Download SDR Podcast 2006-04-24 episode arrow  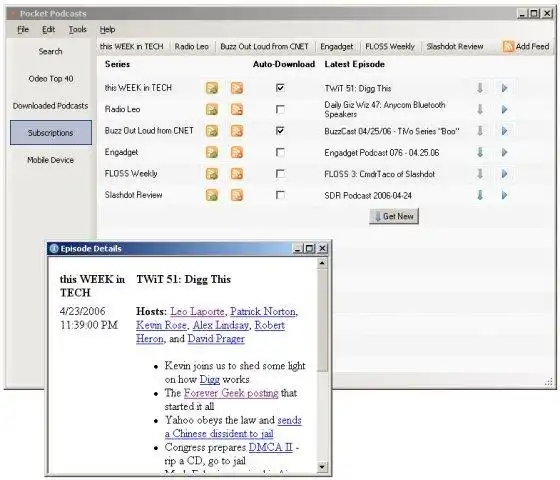pos(480,195)
